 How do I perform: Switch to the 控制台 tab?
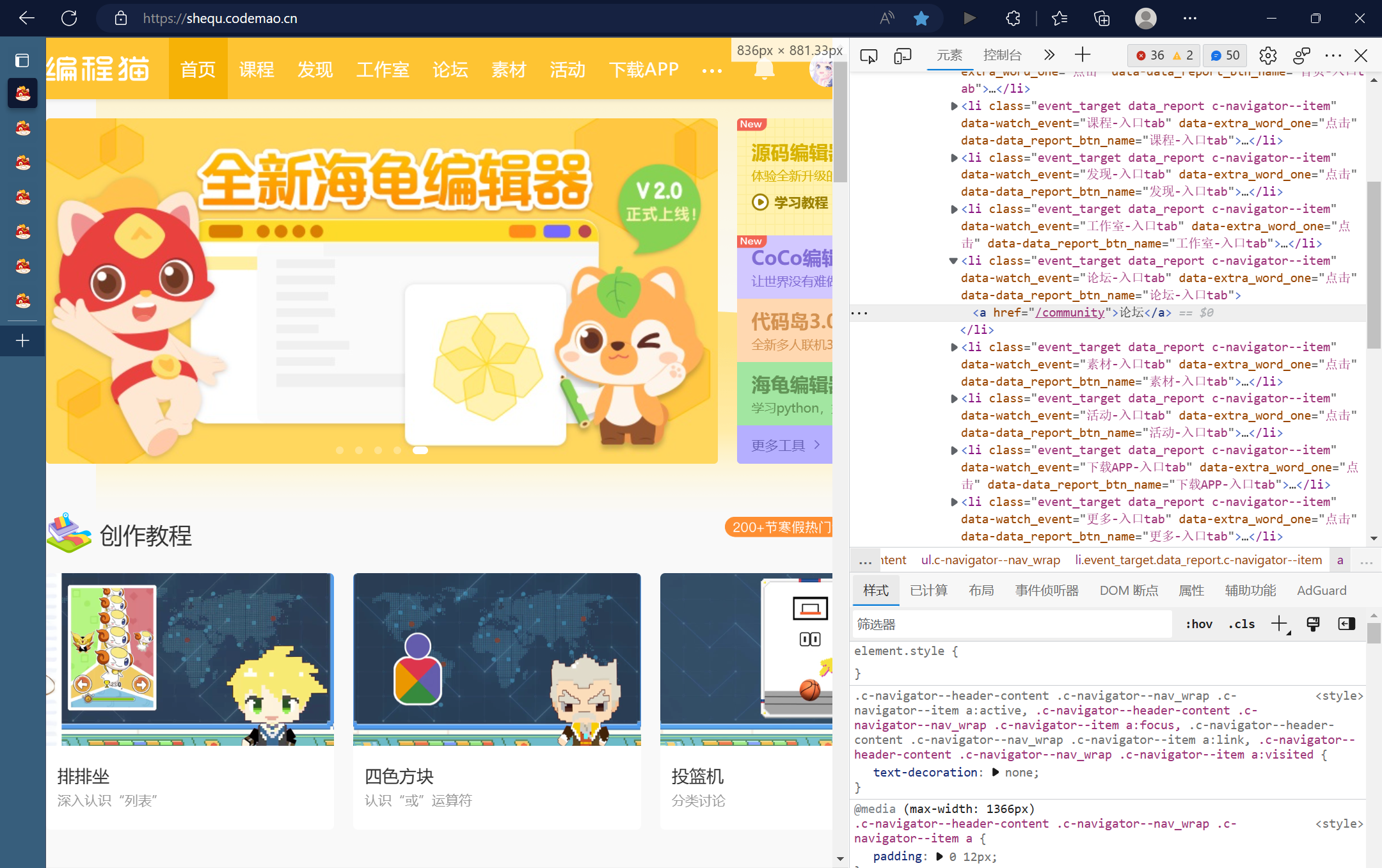click(1003, 56)
